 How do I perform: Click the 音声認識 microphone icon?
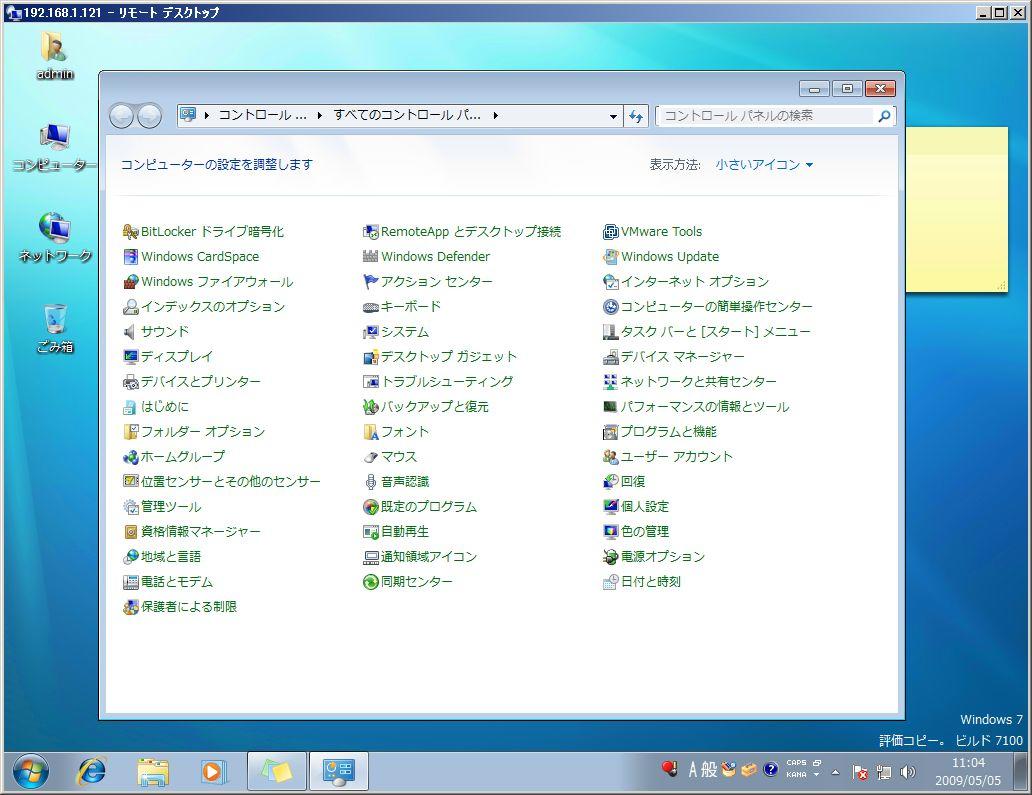pos(371,482)
